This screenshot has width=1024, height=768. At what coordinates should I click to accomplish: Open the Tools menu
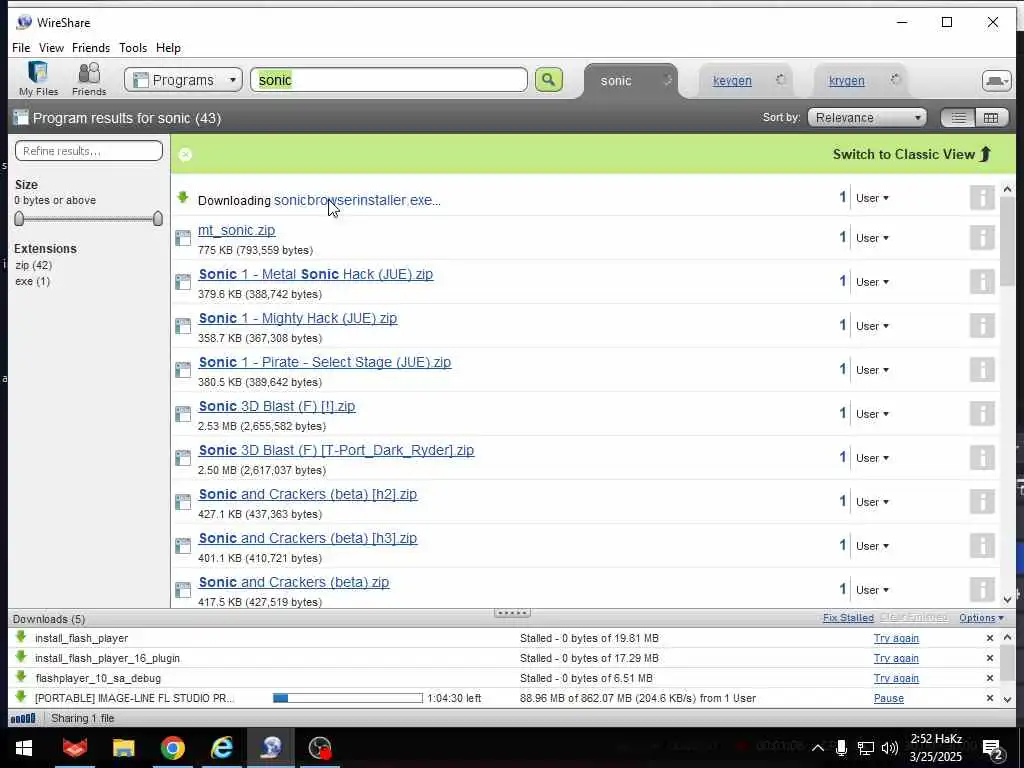coord(133,48)
